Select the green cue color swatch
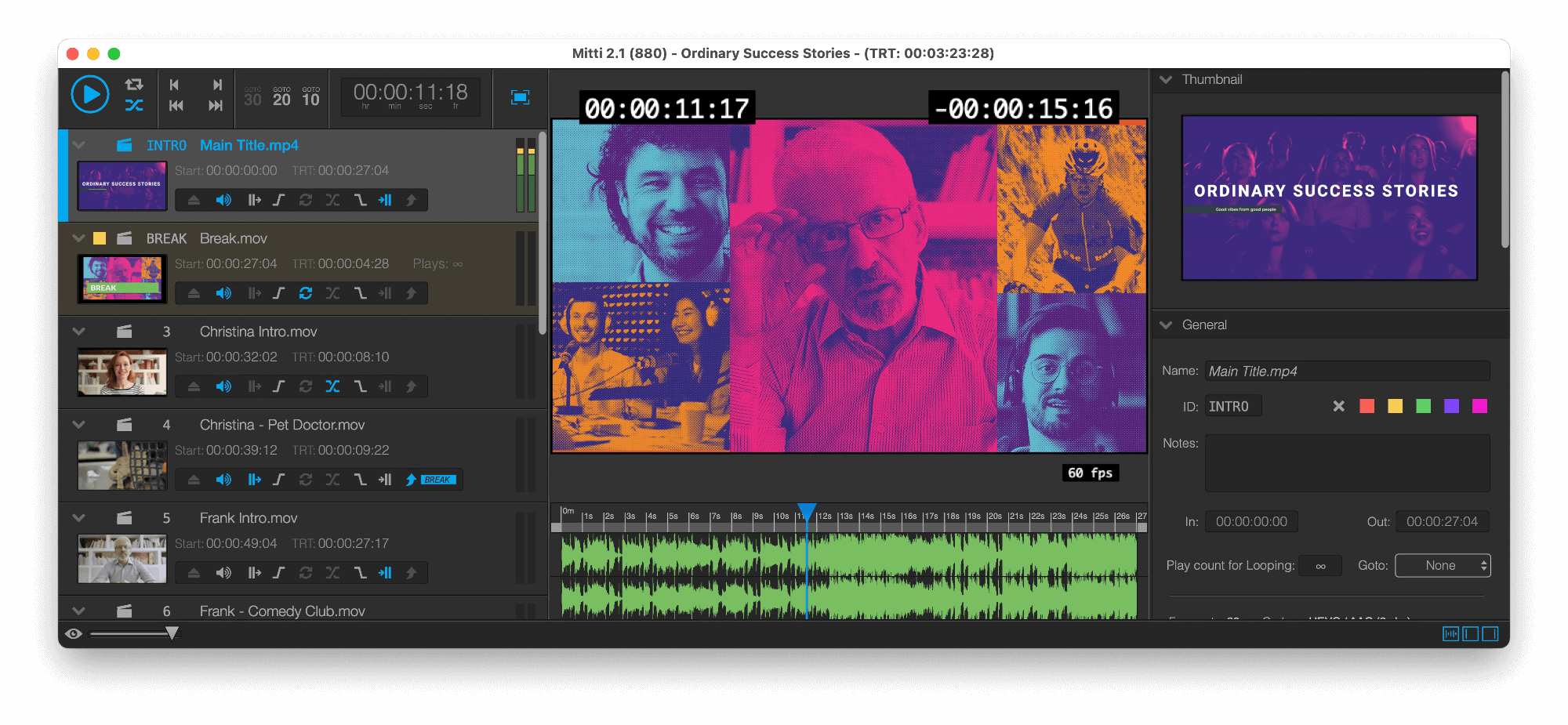This screenshot has height=725, width=1568. point(1423,406)
